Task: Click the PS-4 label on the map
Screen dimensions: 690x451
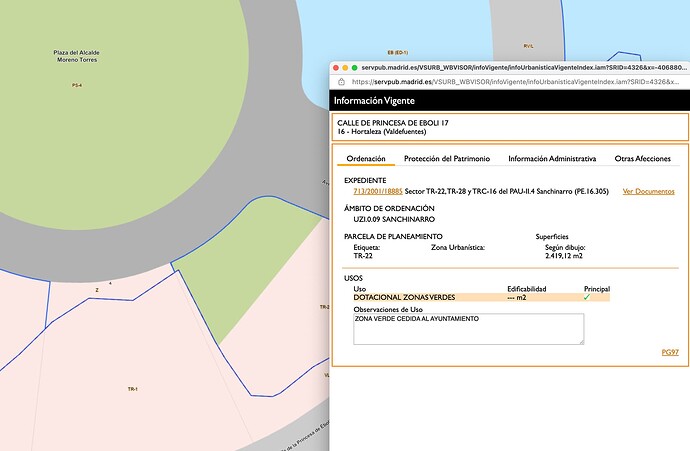Action: [x=77, y=85]
